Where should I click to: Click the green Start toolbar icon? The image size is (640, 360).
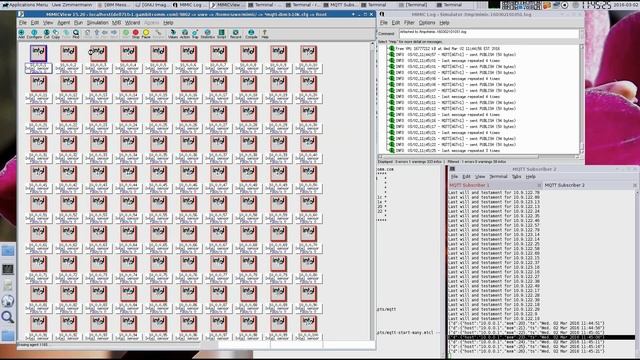tap(126, 34)
